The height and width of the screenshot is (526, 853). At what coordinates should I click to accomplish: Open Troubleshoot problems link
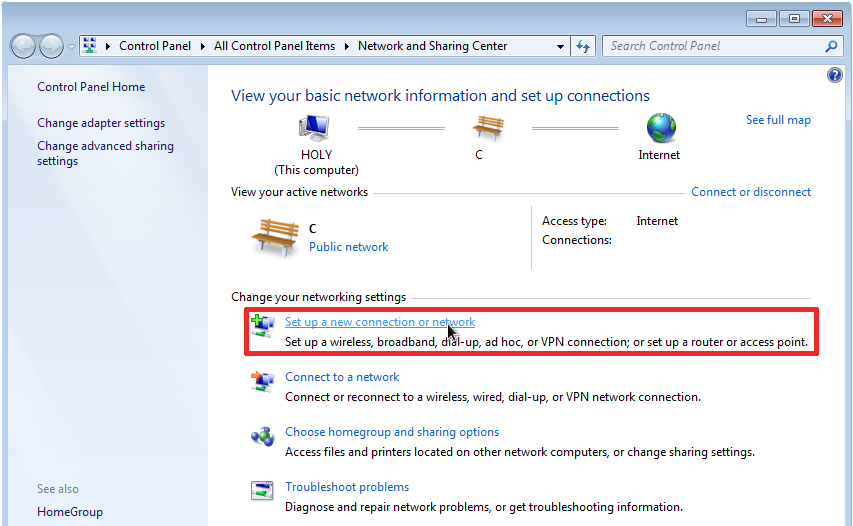tap(347, 487)
